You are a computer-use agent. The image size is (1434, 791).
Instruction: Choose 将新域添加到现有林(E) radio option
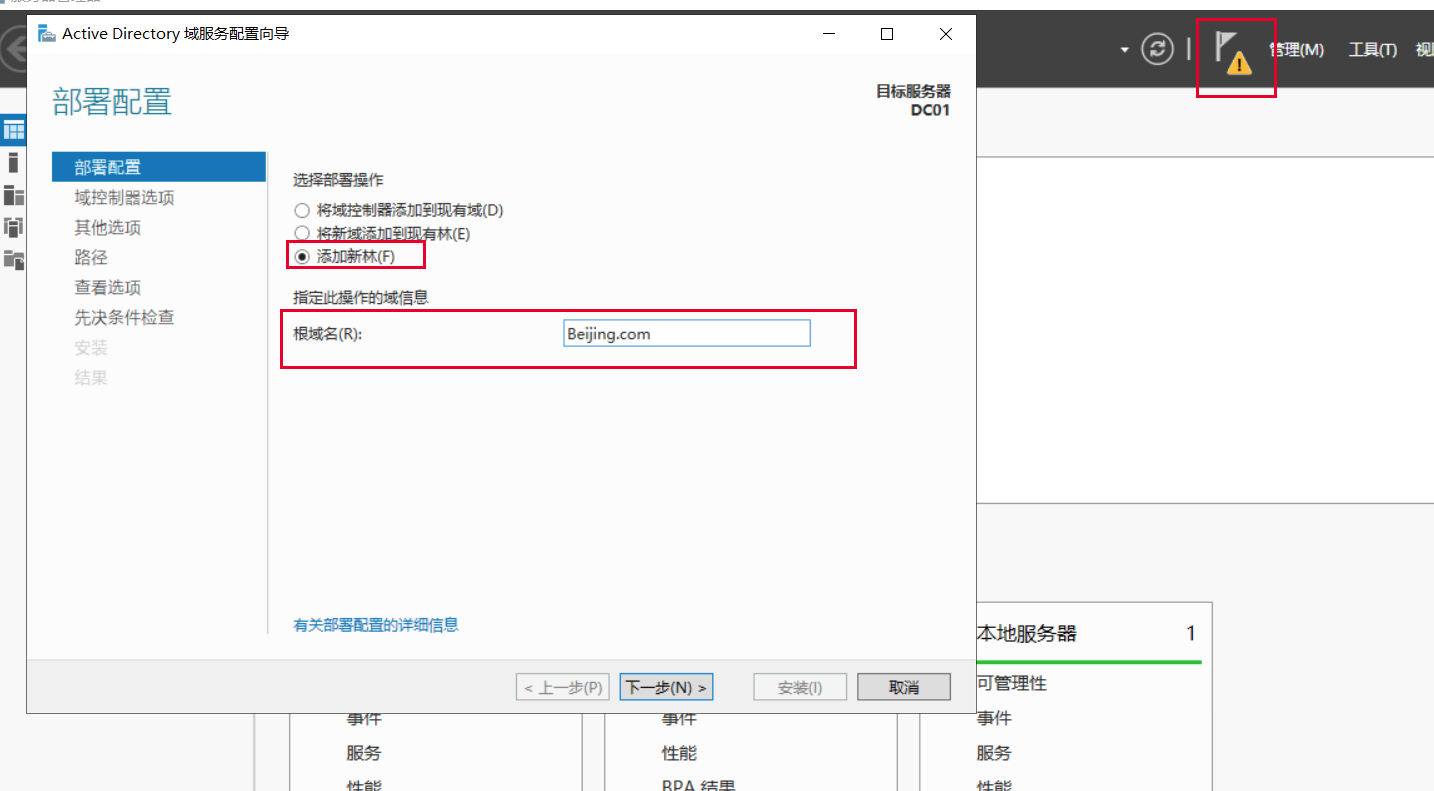pyautogui.click(x=302, y=234)
